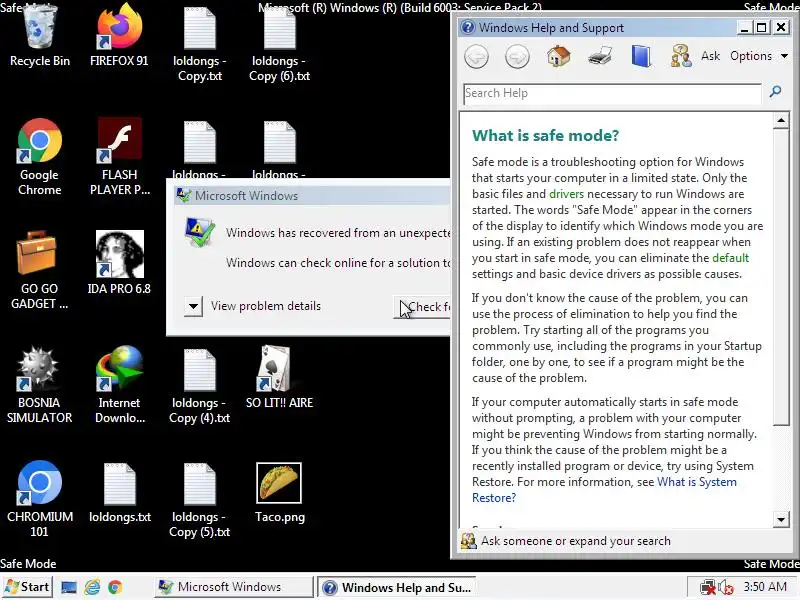Launch Chrome from Quick Launch bar
This screenshot has width=800, height=600.
(115, 587)
